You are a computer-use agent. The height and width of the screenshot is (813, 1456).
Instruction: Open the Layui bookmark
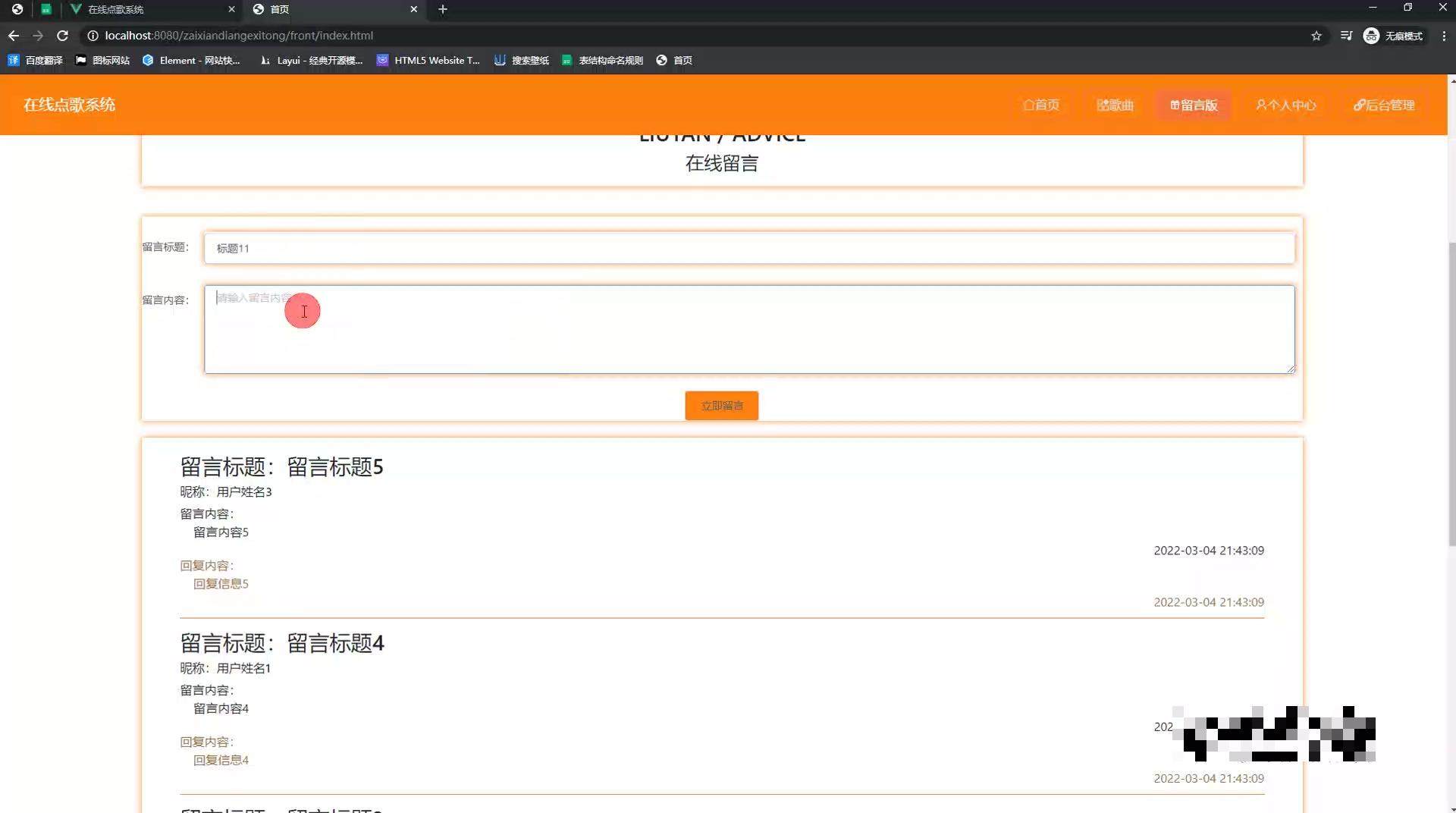(x=311, y=61)
